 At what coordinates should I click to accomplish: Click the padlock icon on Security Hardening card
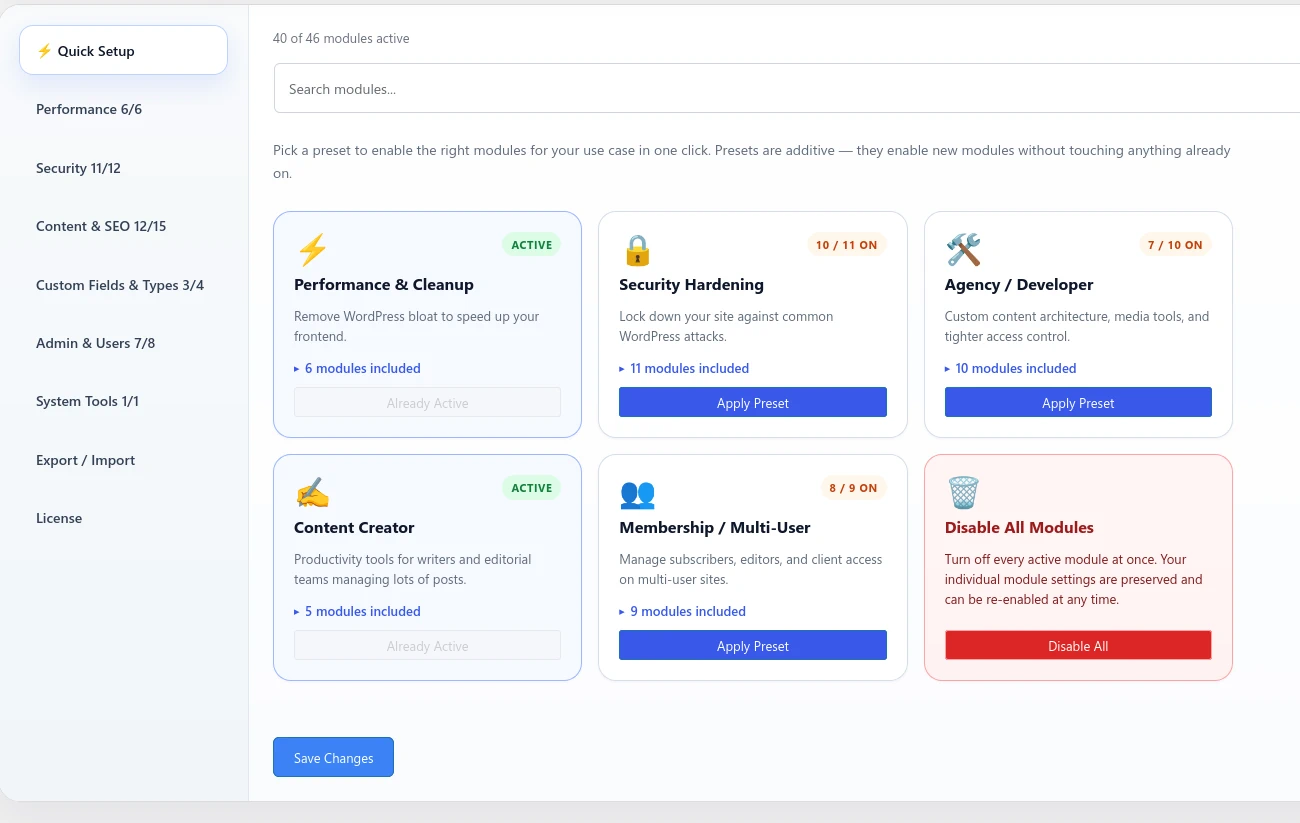tap(637, 249)
